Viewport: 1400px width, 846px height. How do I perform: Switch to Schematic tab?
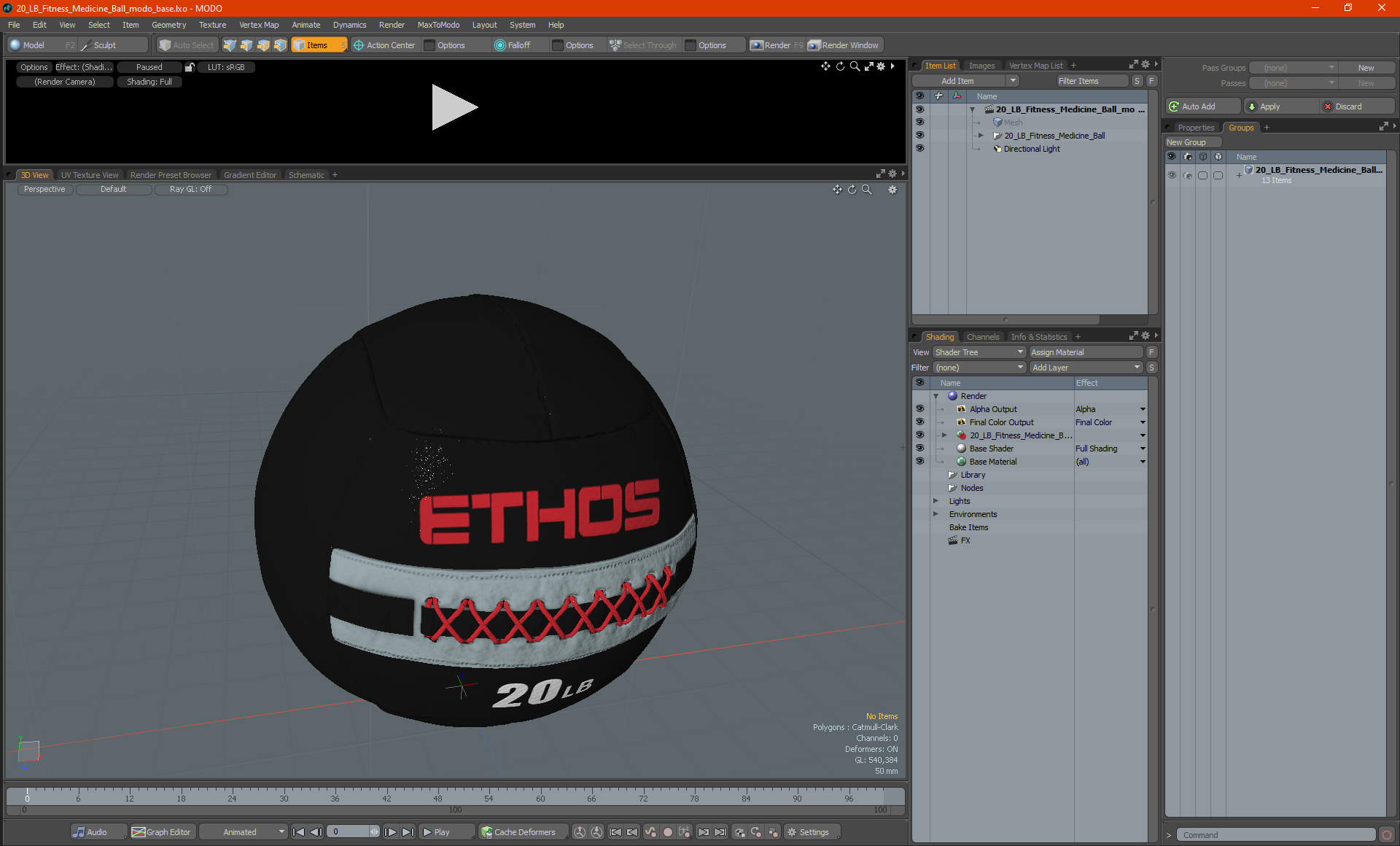306,175
